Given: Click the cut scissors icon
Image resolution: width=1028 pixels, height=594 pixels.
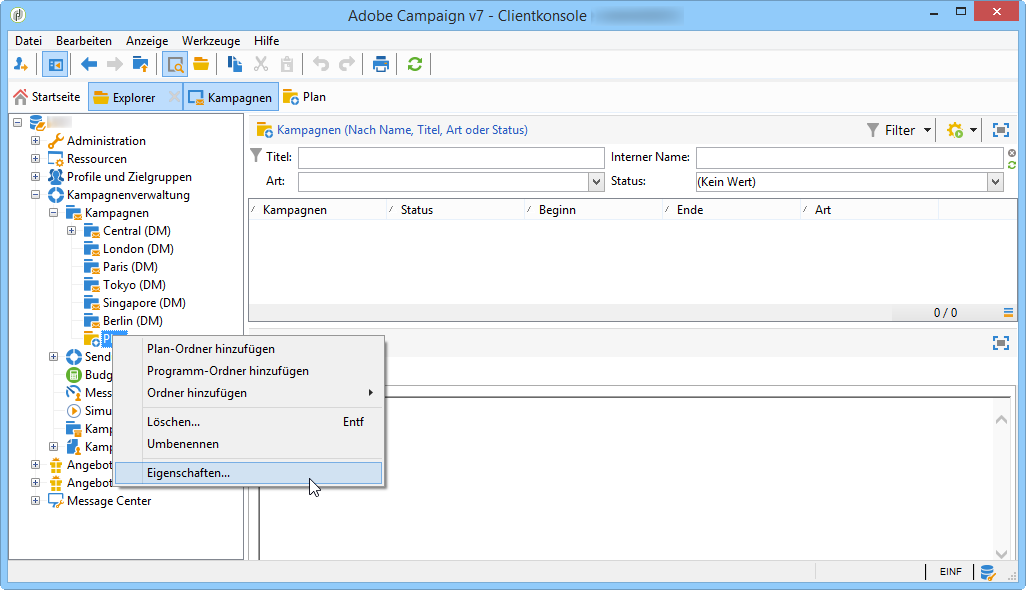Looking at the screenshot, I should pos(261,64).
